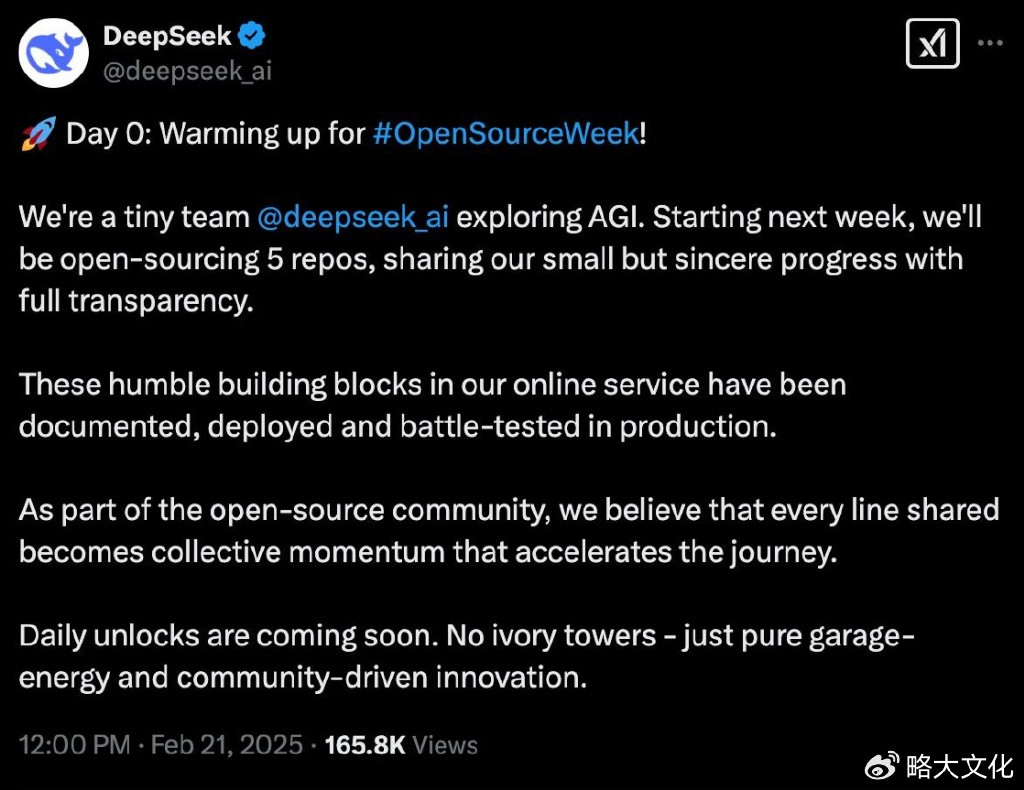Screen dimensions: 1024x790
Task: Click the Weibo logo watermark
Action: (x=880, y=767)
